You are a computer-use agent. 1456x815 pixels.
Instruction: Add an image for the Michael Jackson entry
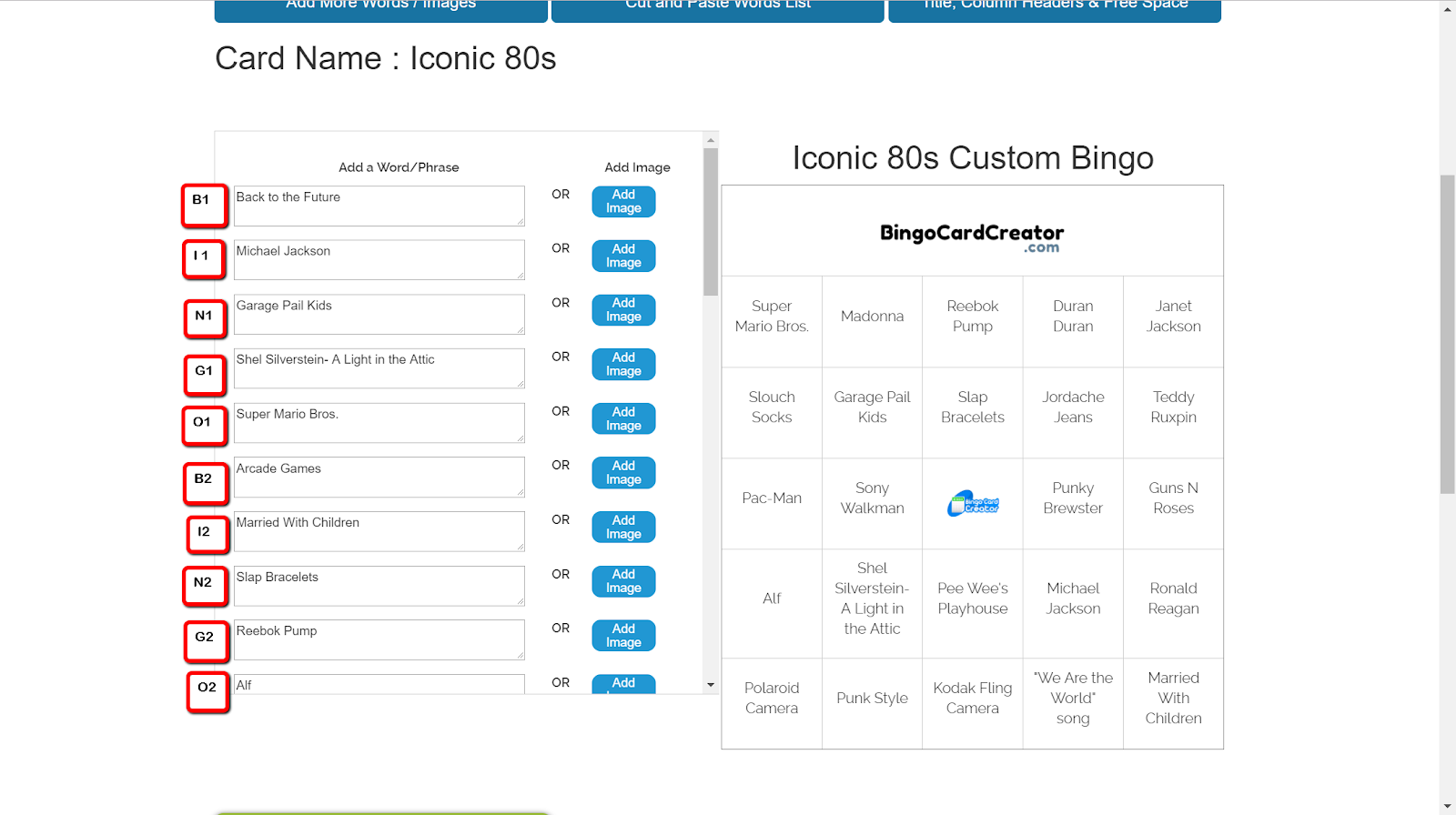pyautogui.click(x=623, y=256)
